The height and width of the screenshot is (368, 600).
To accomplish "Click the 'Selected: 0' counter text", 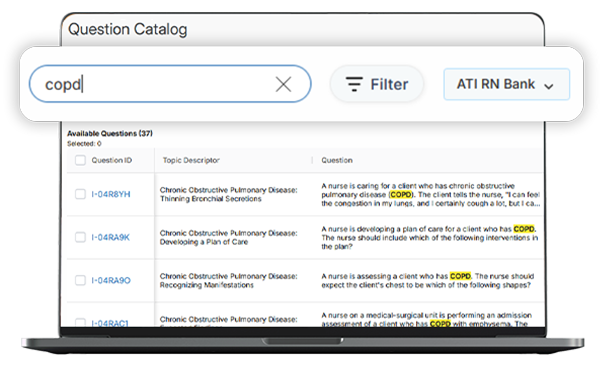I will pos(84,144).
